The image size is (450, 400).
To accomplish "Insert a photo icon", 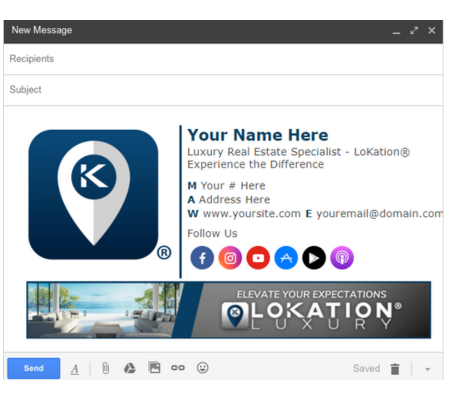I will tap(154, 368).
